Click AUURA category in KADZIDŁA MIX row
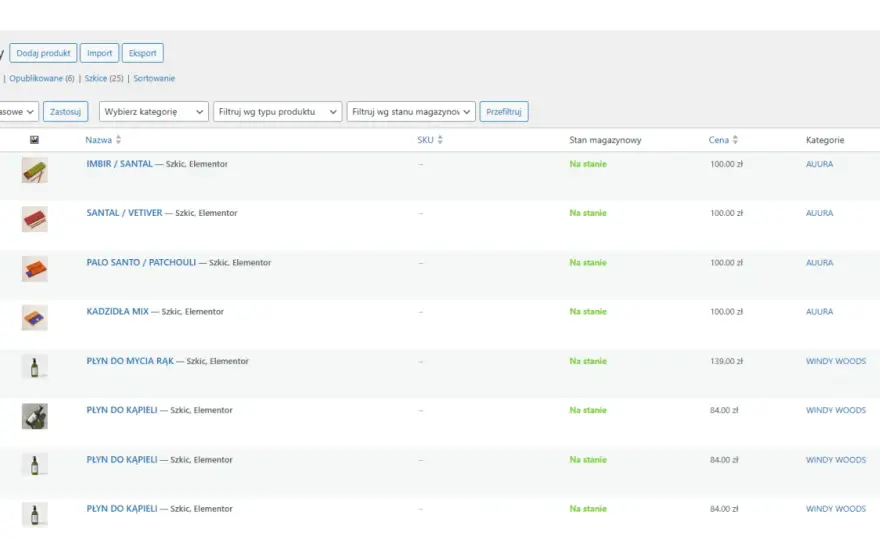This screenshot has height=540, width=880. 819,312
